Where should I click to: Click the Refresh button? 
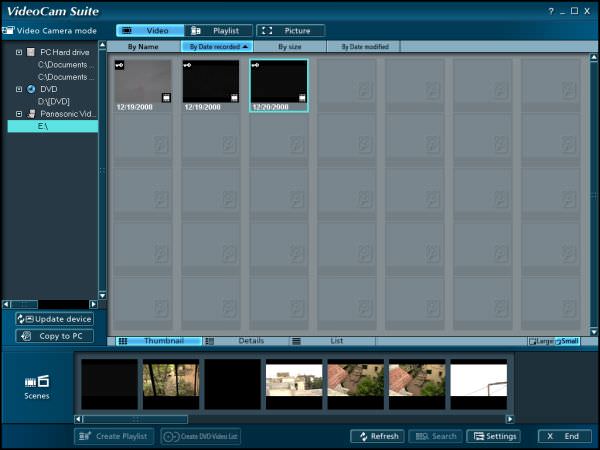377,436
